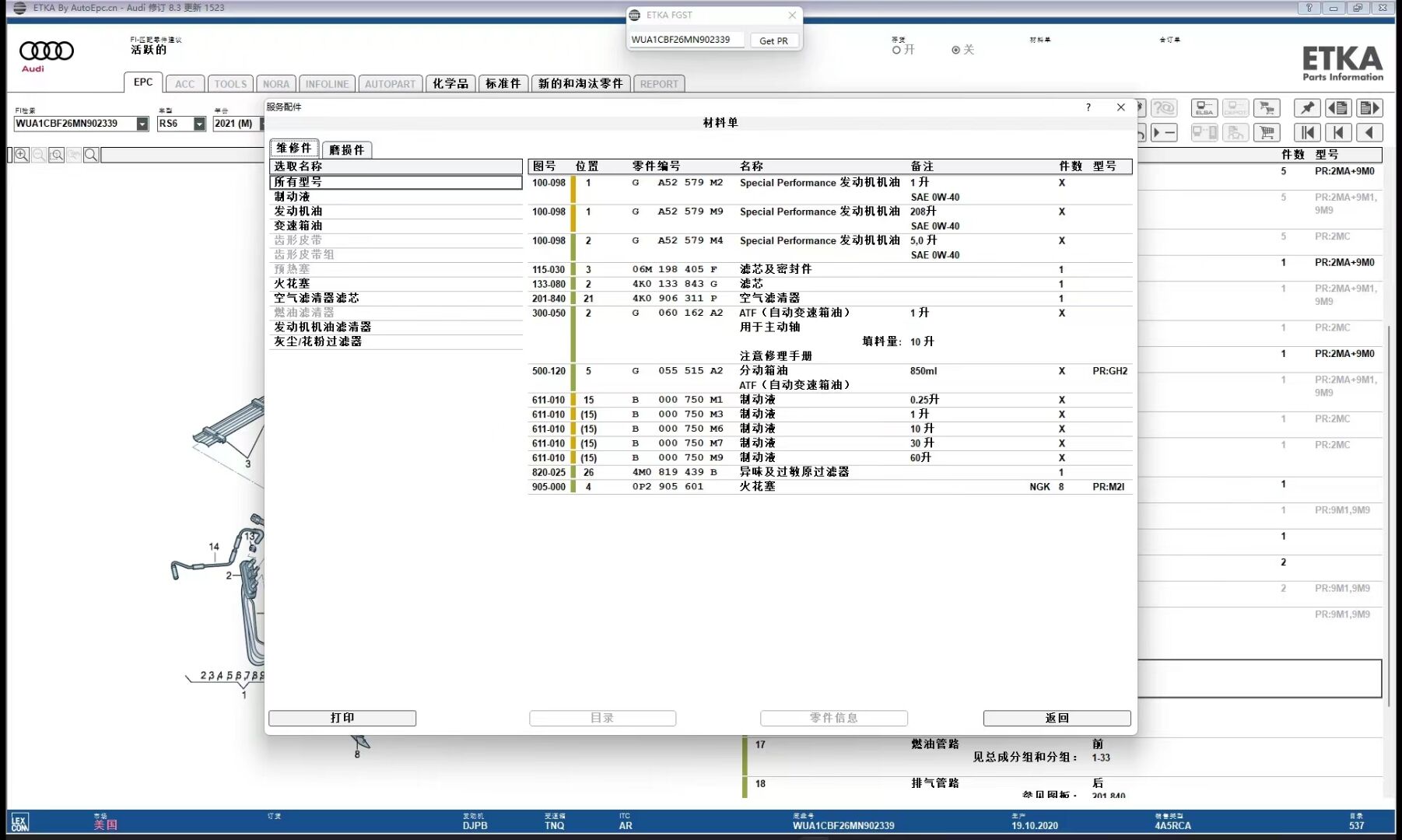Open the RS6 model dropdown arrow
Viewport: 1402px width, 840px height.
[199, 124]
